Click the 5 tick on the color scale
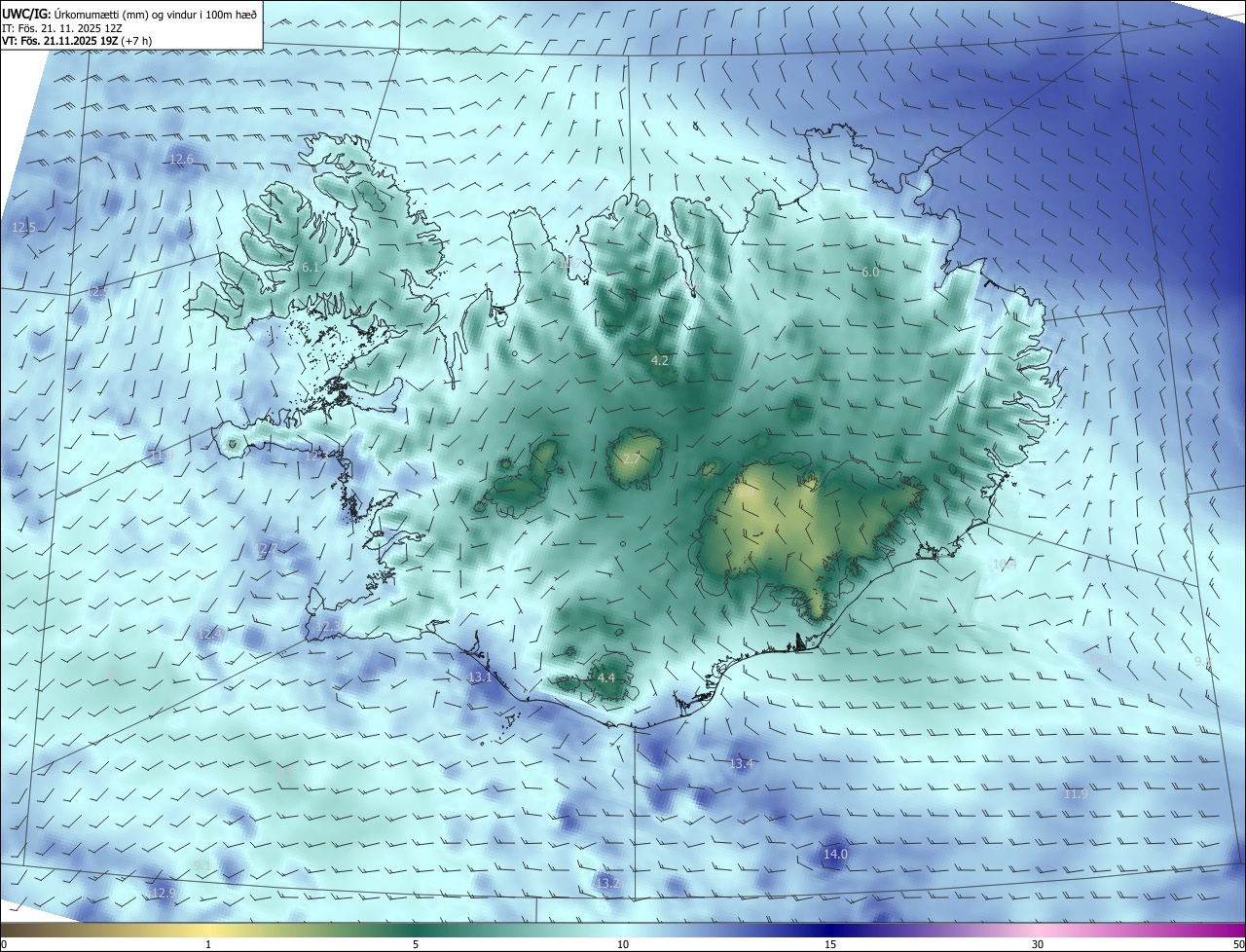 pyautogui.click(x=416, y=944)
